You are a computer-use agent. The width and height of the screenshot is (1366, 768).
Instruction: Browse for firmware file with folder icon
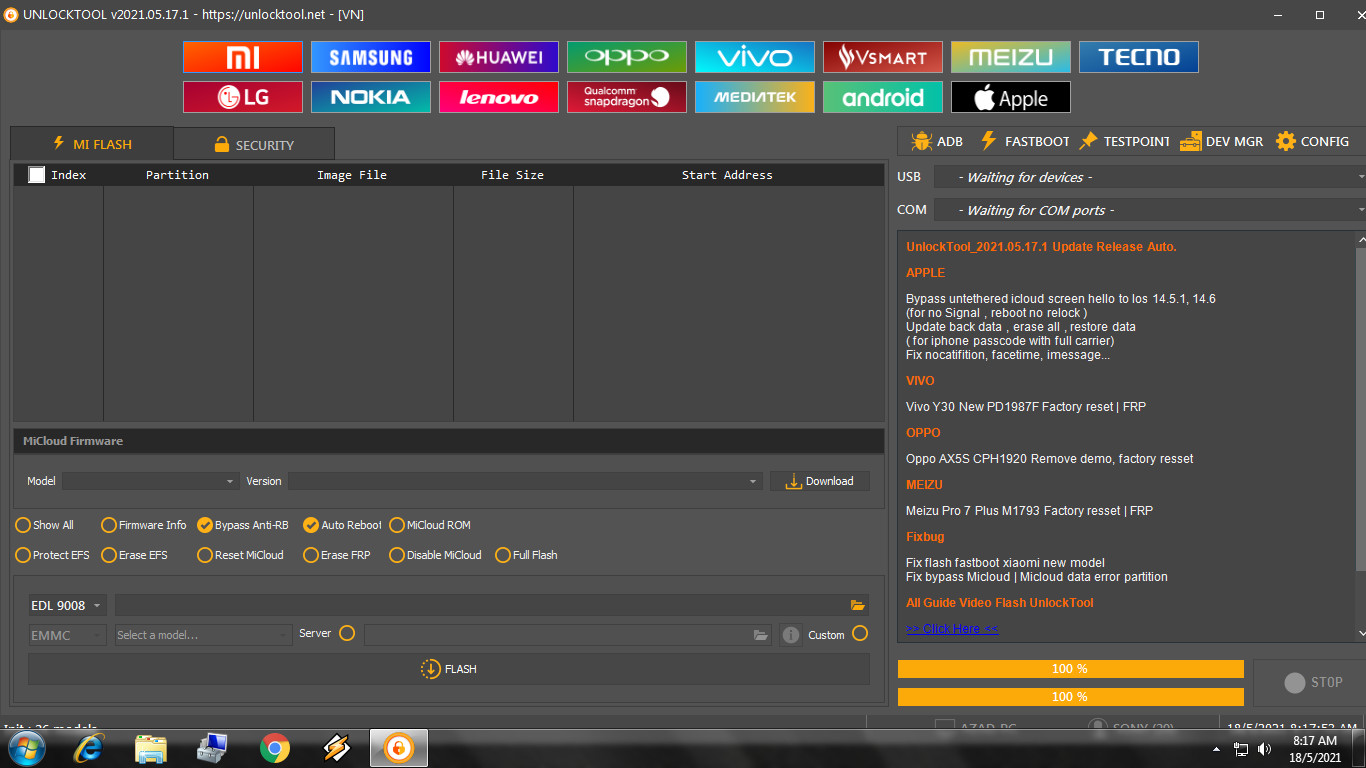[857, 605]
